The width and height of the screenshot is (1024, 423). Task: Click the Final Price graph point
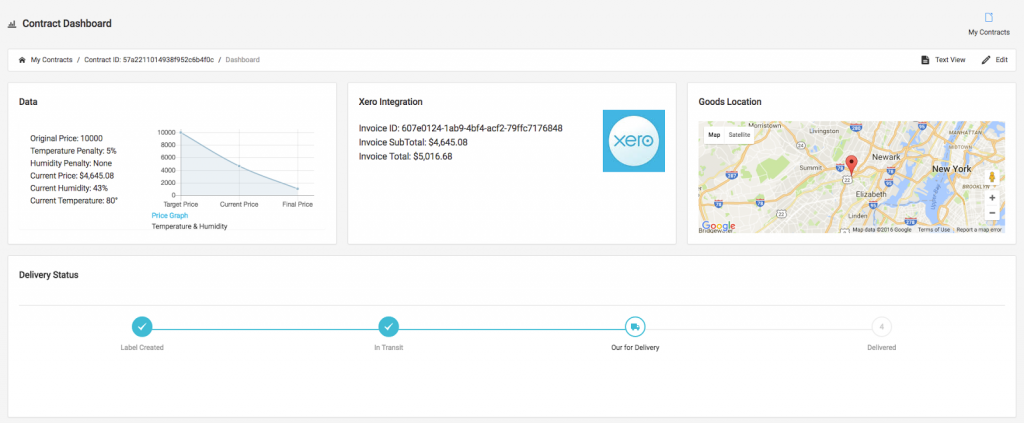click(x=298, y=189)
